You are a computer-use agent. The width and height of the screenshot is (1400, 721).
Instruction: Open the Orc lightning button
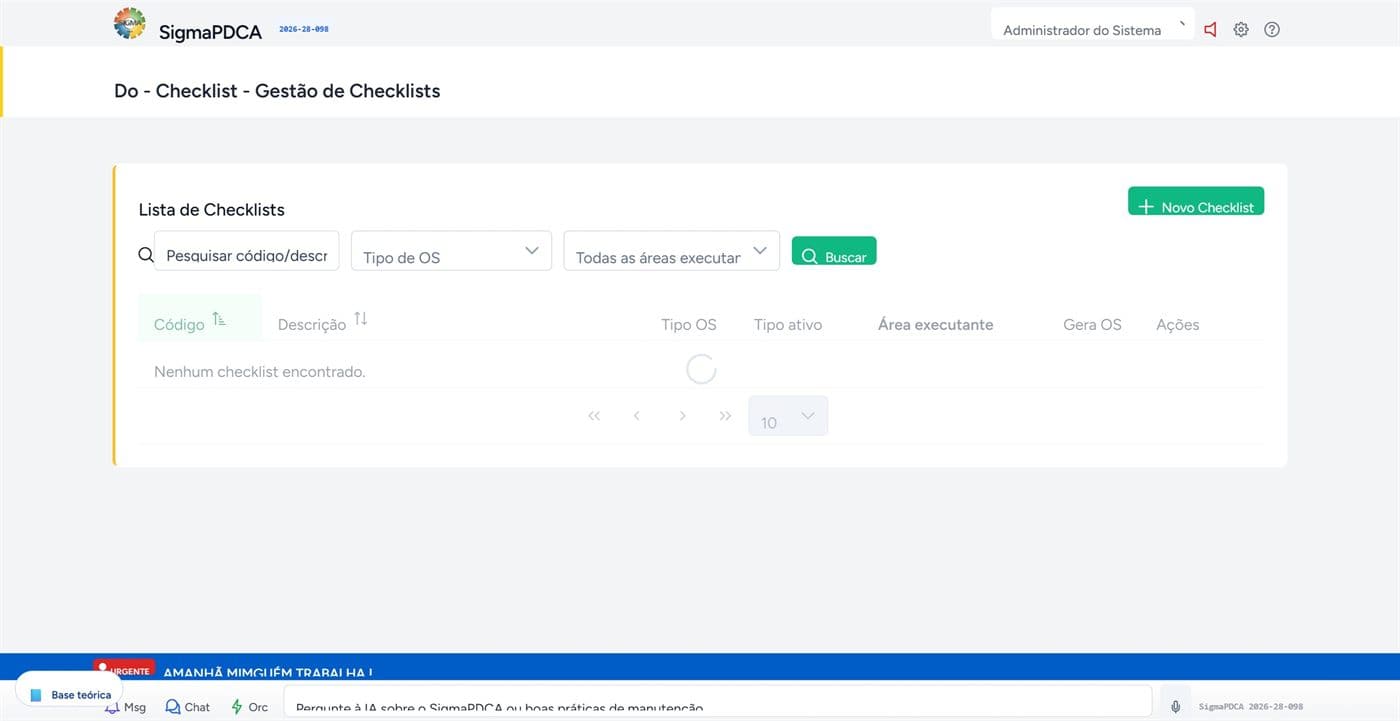pyautogui.click(x=250, y=707)
